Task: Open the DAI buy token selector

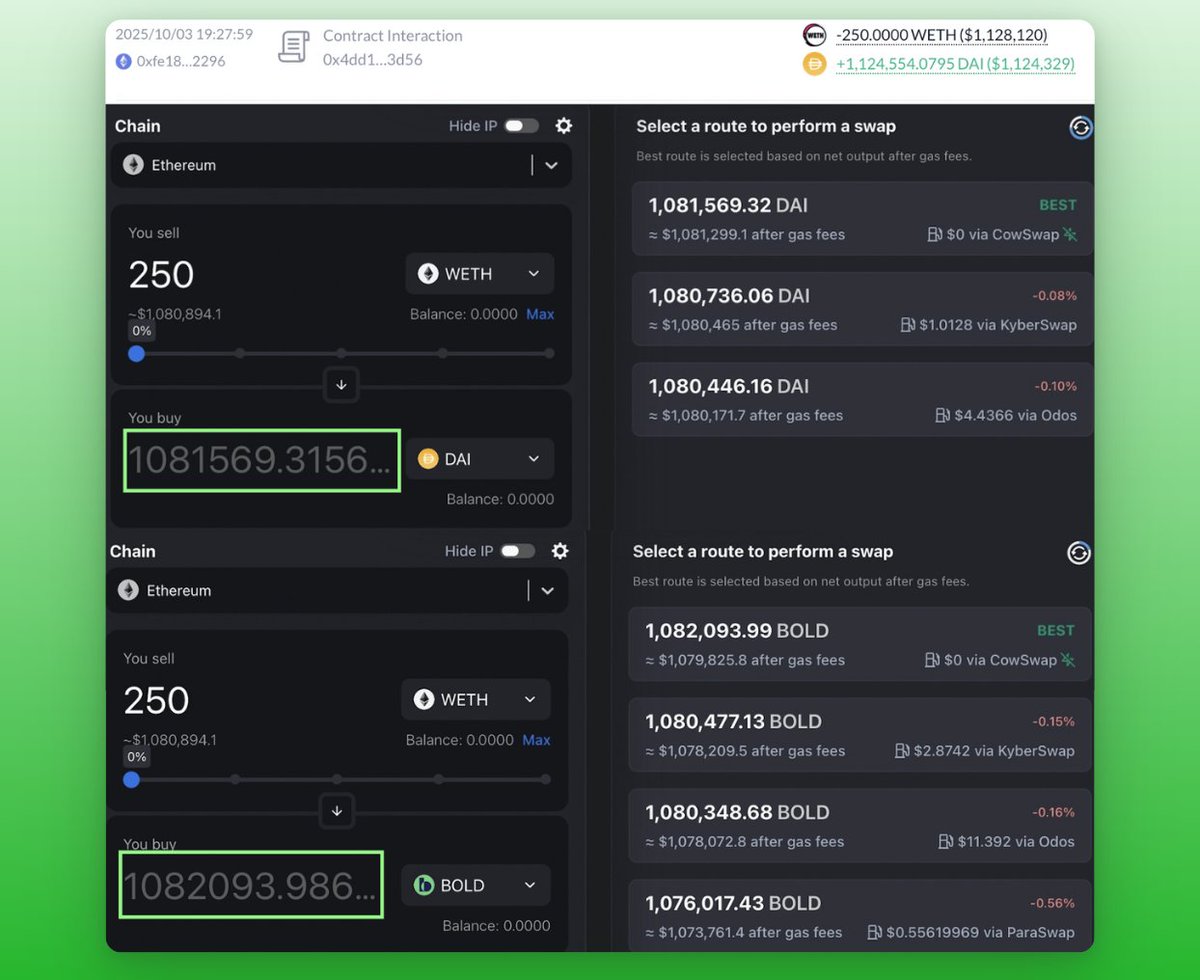Action: [480, 459]
